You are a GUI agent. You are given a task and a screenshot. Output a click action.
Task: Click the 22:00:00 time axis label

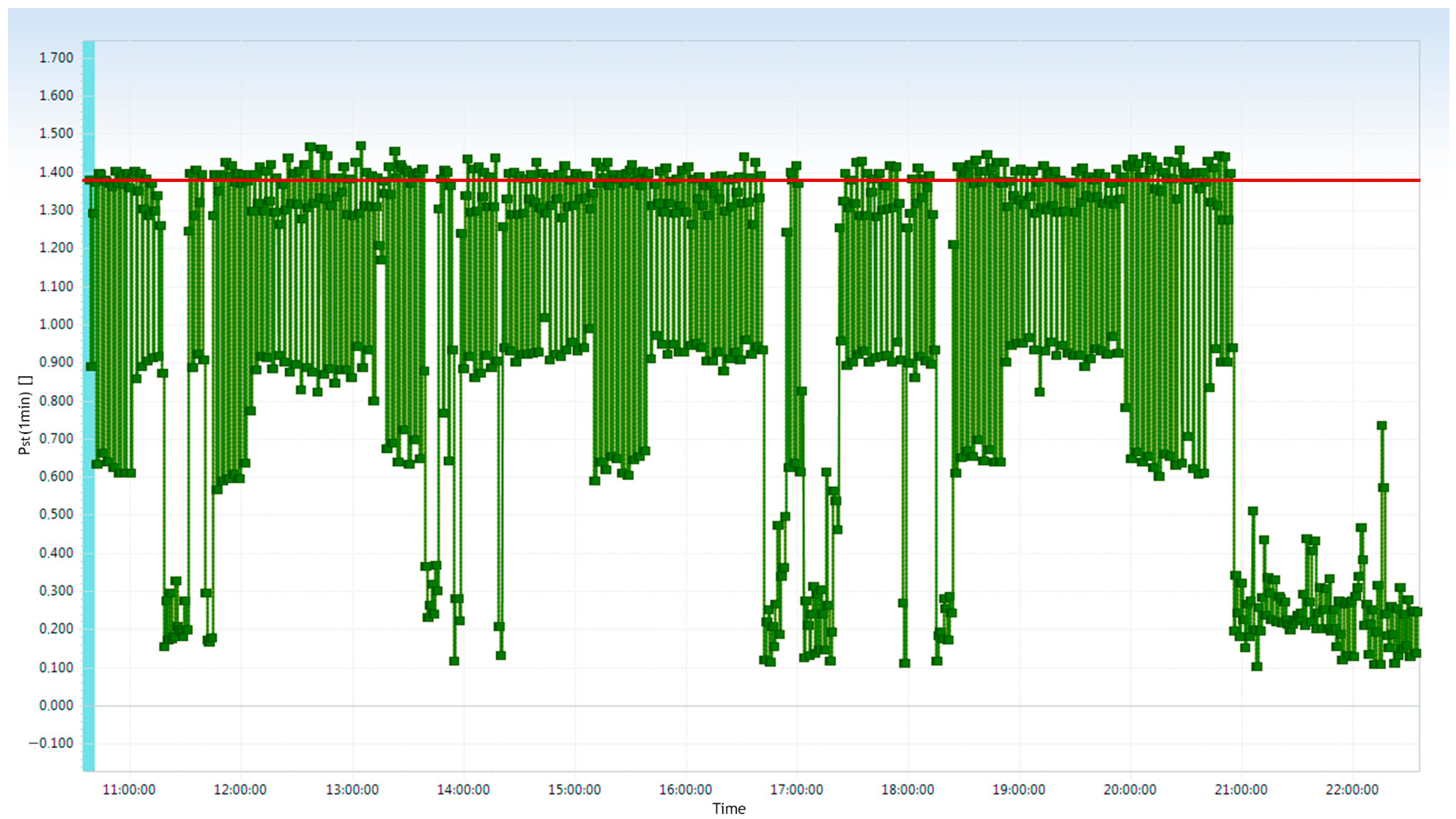point(1352,790)
